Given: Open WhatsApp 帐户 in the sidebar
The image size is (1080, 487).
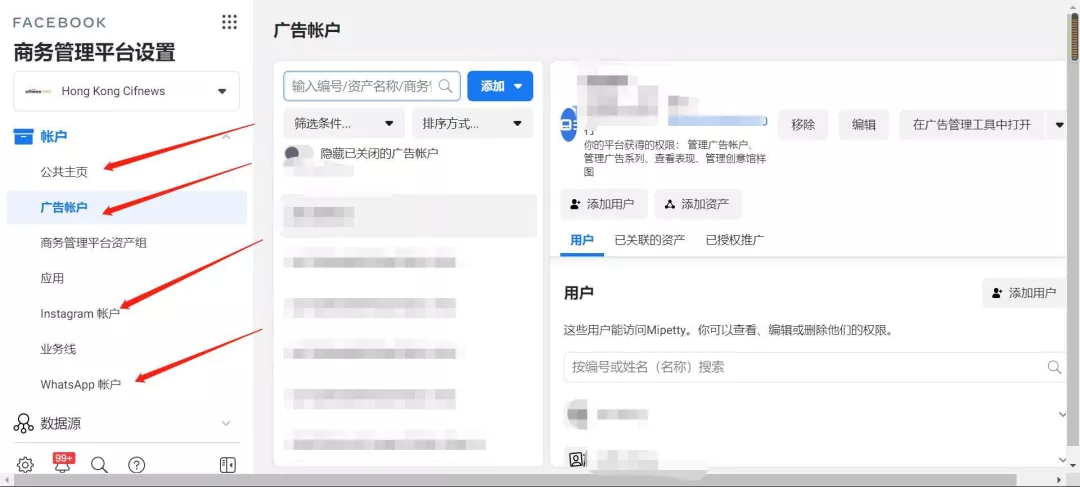Looking at the screenshot, I should 81,384.
